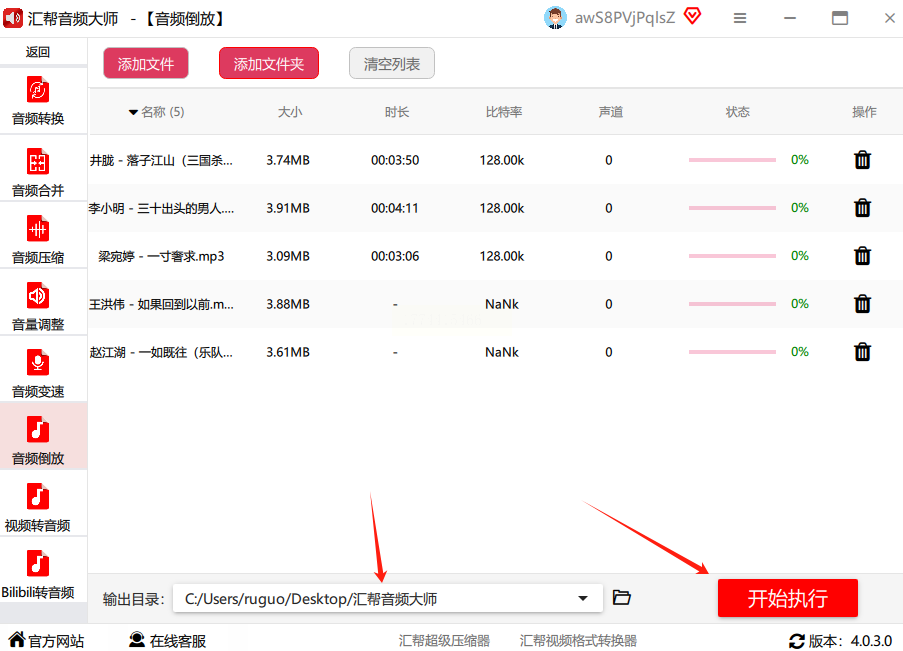Open 在线客服 online support
903x651 pixels.
[168, 640]
